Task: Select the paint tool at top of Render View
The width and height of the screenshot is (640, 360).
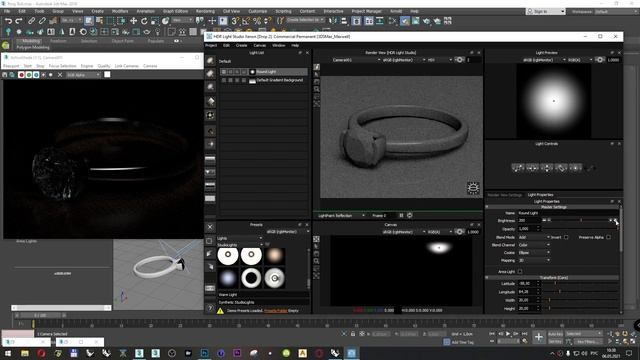Action: coord(316,67)
